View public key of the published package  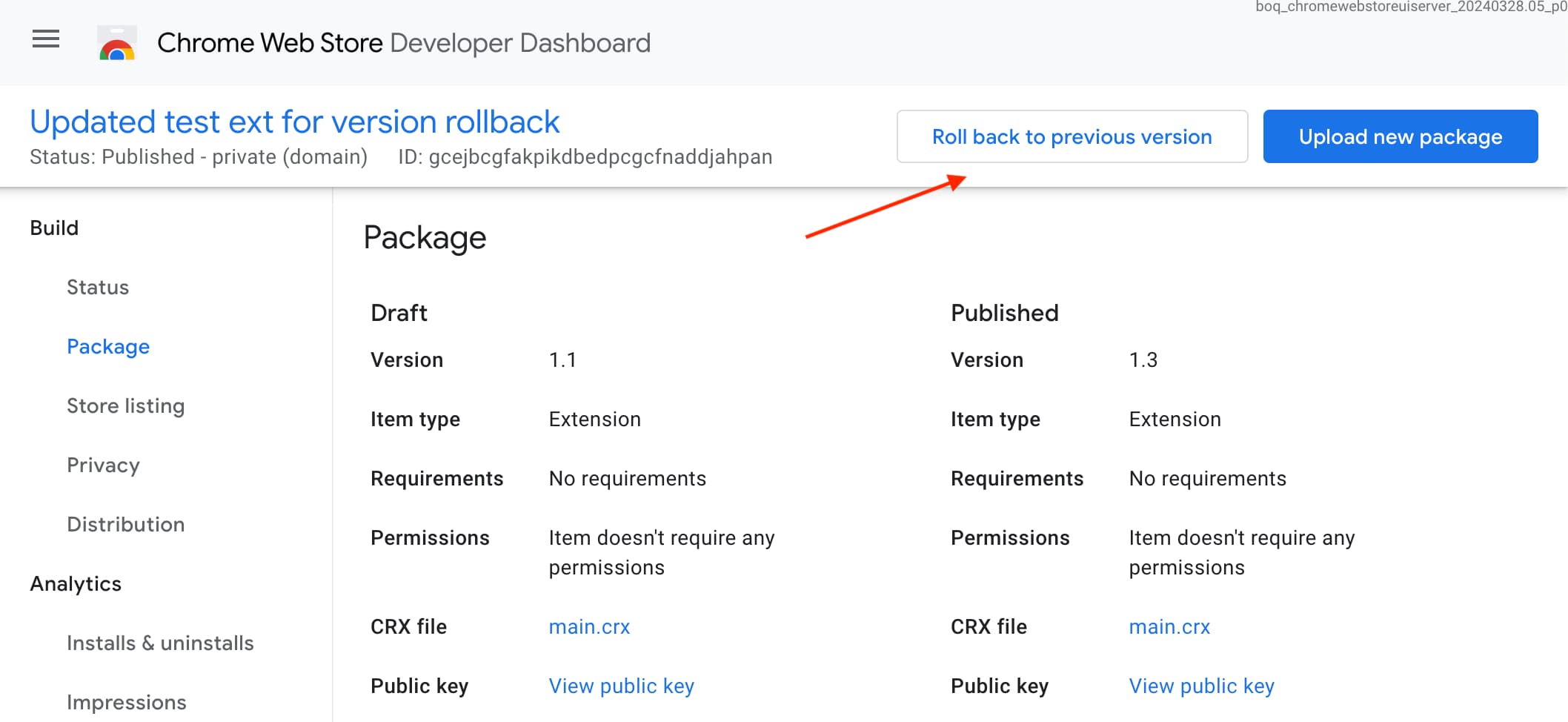click(x=1201, y=686)
